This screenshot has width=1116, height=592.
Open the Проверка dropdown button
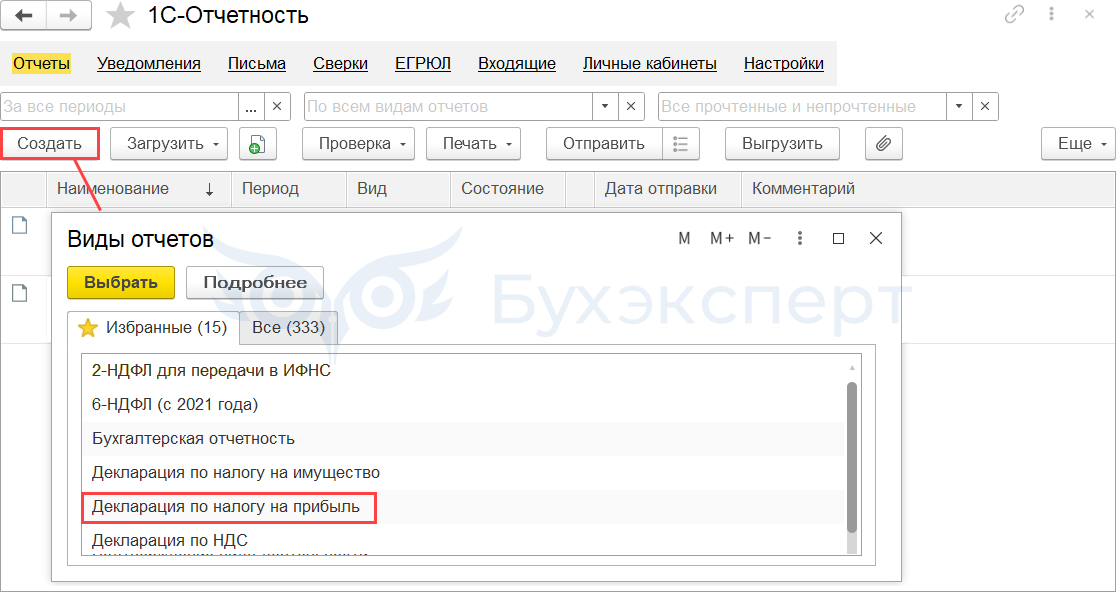point(358,144)
